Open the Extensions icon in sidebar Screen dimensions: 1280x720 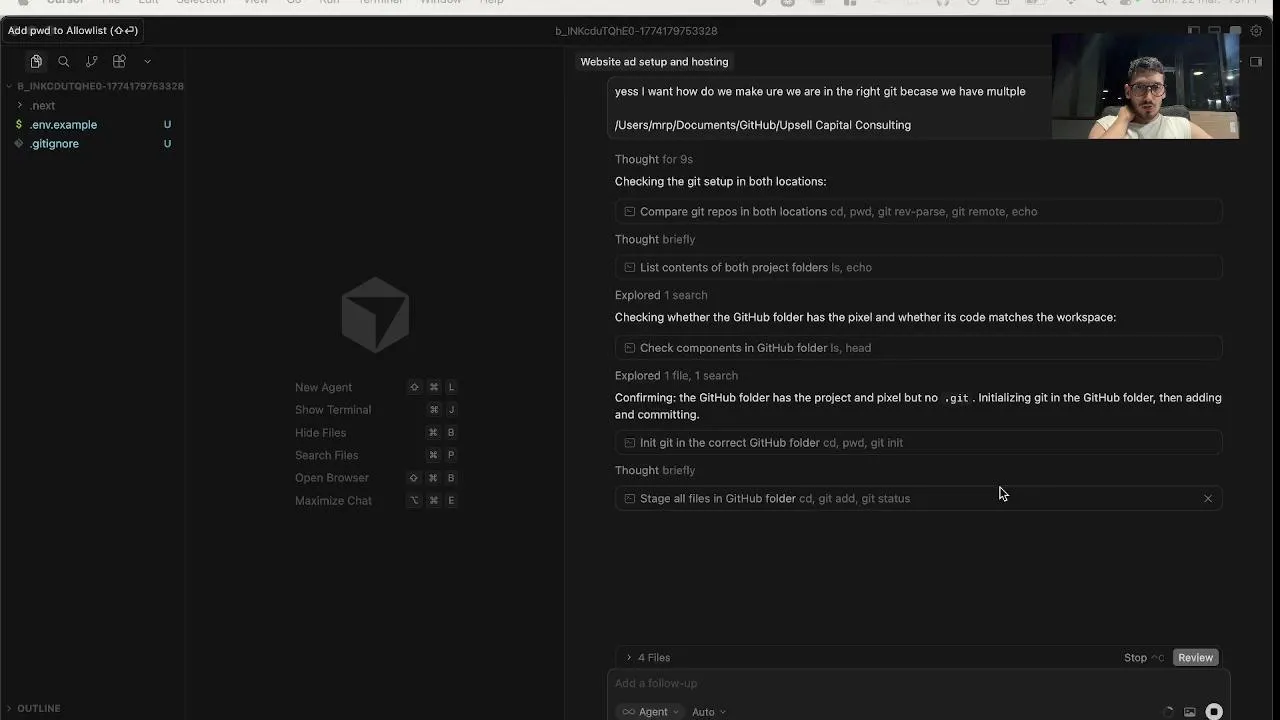tap(119, 62)
